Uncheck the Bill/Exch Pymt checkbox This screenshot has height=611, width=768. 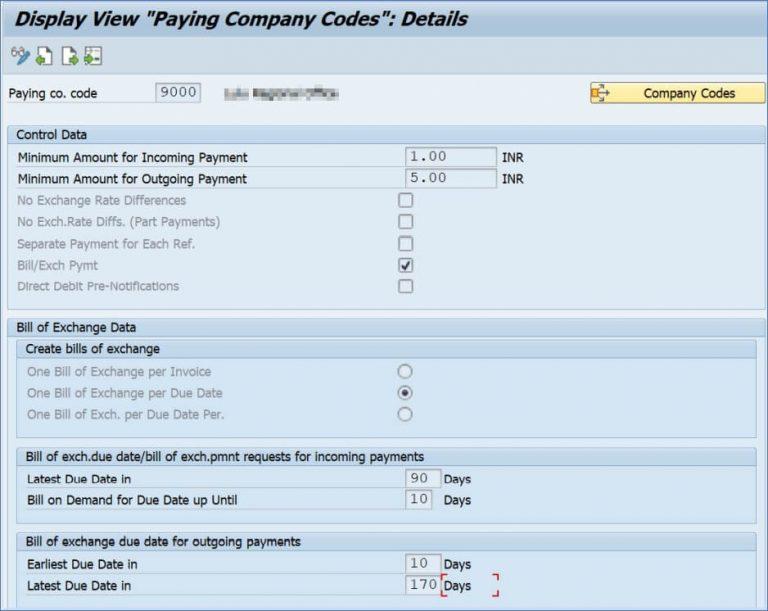tap(406, 265)
